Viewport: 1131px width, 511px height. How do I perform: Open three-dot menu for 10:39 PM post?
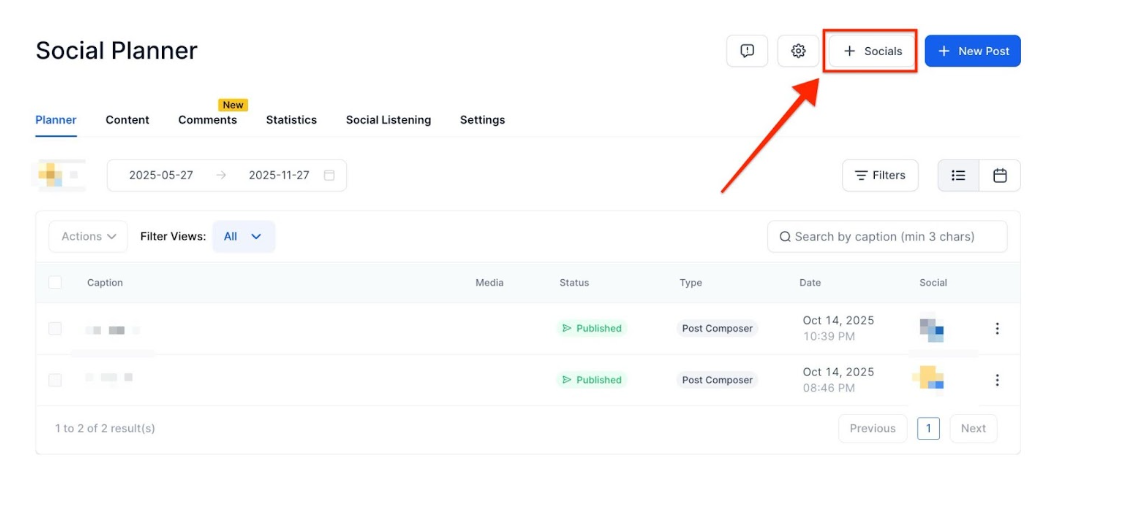(x=996, y=328)
